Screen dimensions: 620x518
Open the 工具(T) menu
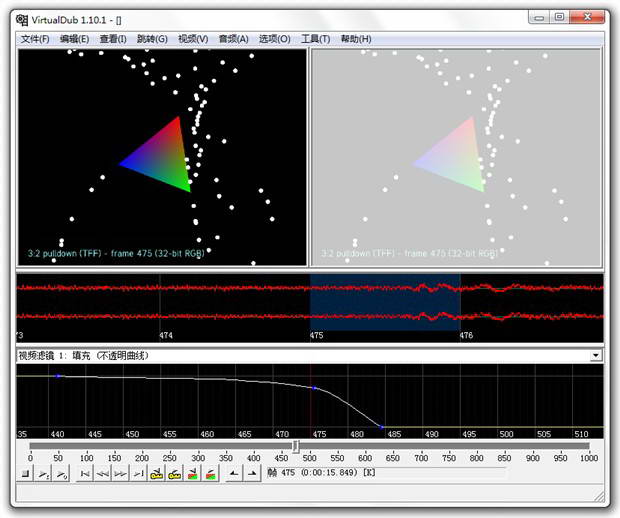pos(315,39)
